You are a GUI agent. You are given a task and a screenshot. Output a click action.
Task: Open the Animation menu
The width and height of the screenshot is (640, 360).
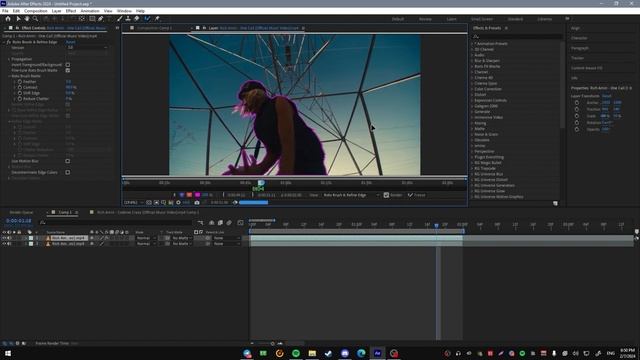(90, 11)
